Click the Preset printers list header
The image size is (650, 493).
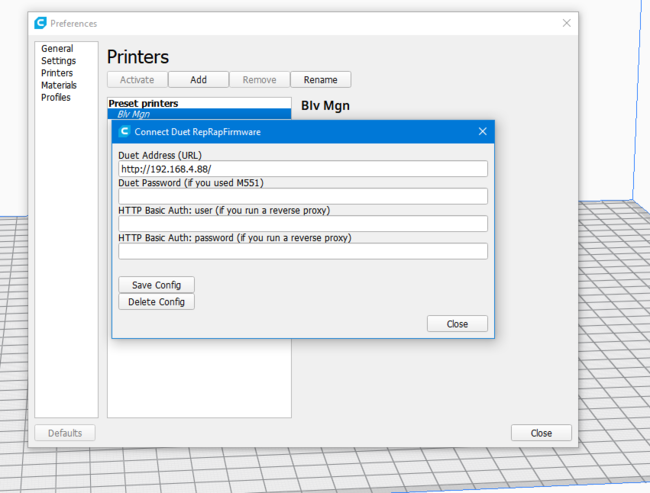point(143,103)
